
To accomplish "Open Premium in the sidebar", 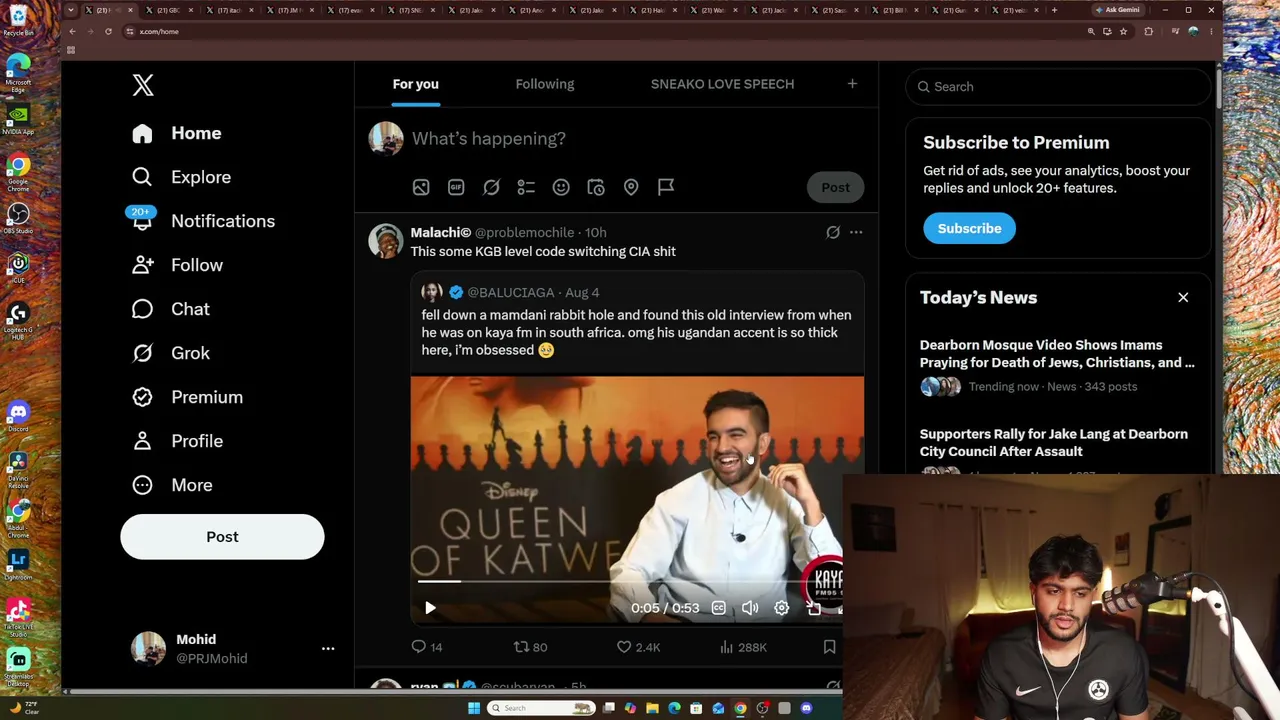I will (x=187, y=397).
